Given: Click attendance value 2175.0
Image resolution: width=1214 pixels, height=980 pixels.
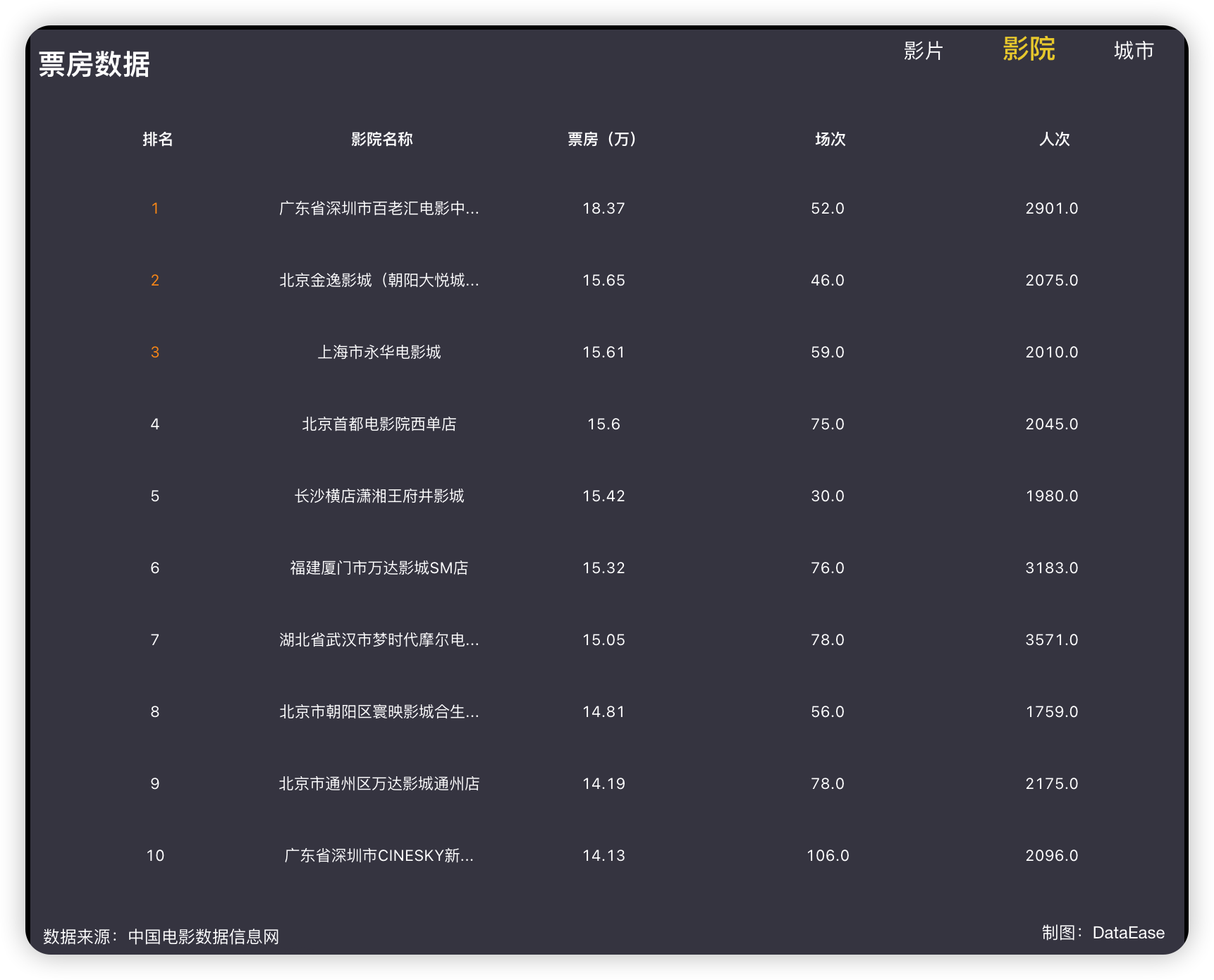Looking at the screenshot, I should coord(1052,784).
